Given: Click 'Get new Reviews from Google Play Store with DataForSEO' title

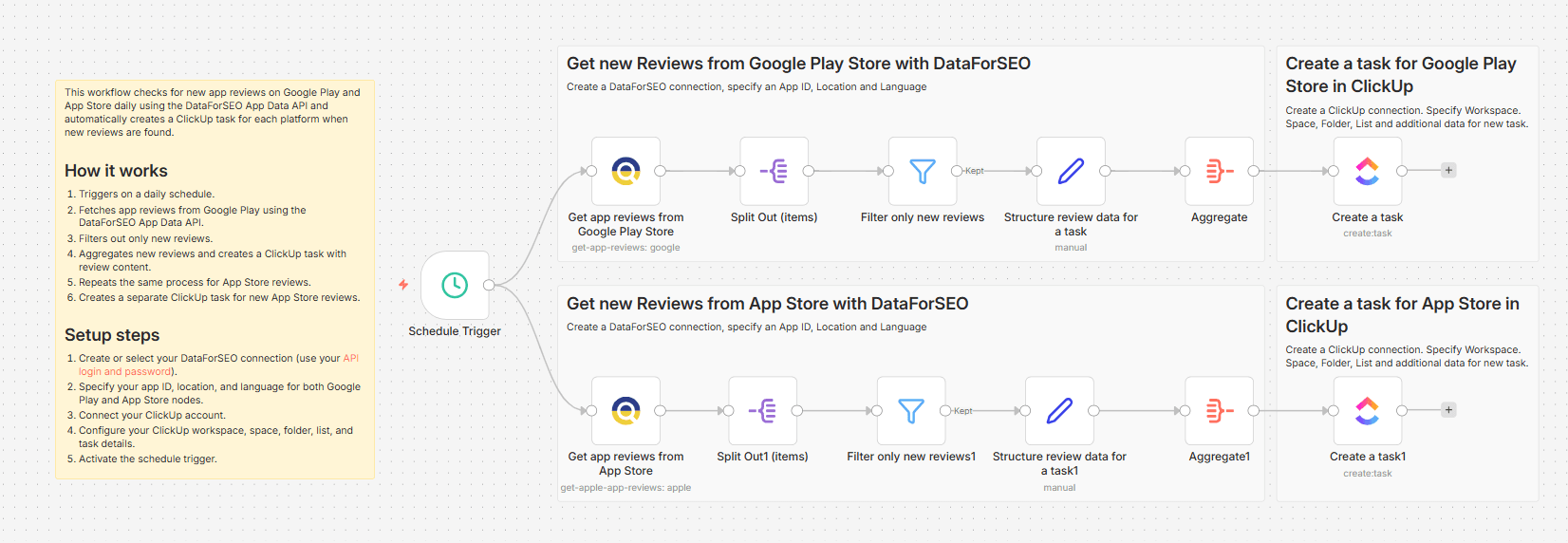Looking at the screenshot, I should 798,64.
